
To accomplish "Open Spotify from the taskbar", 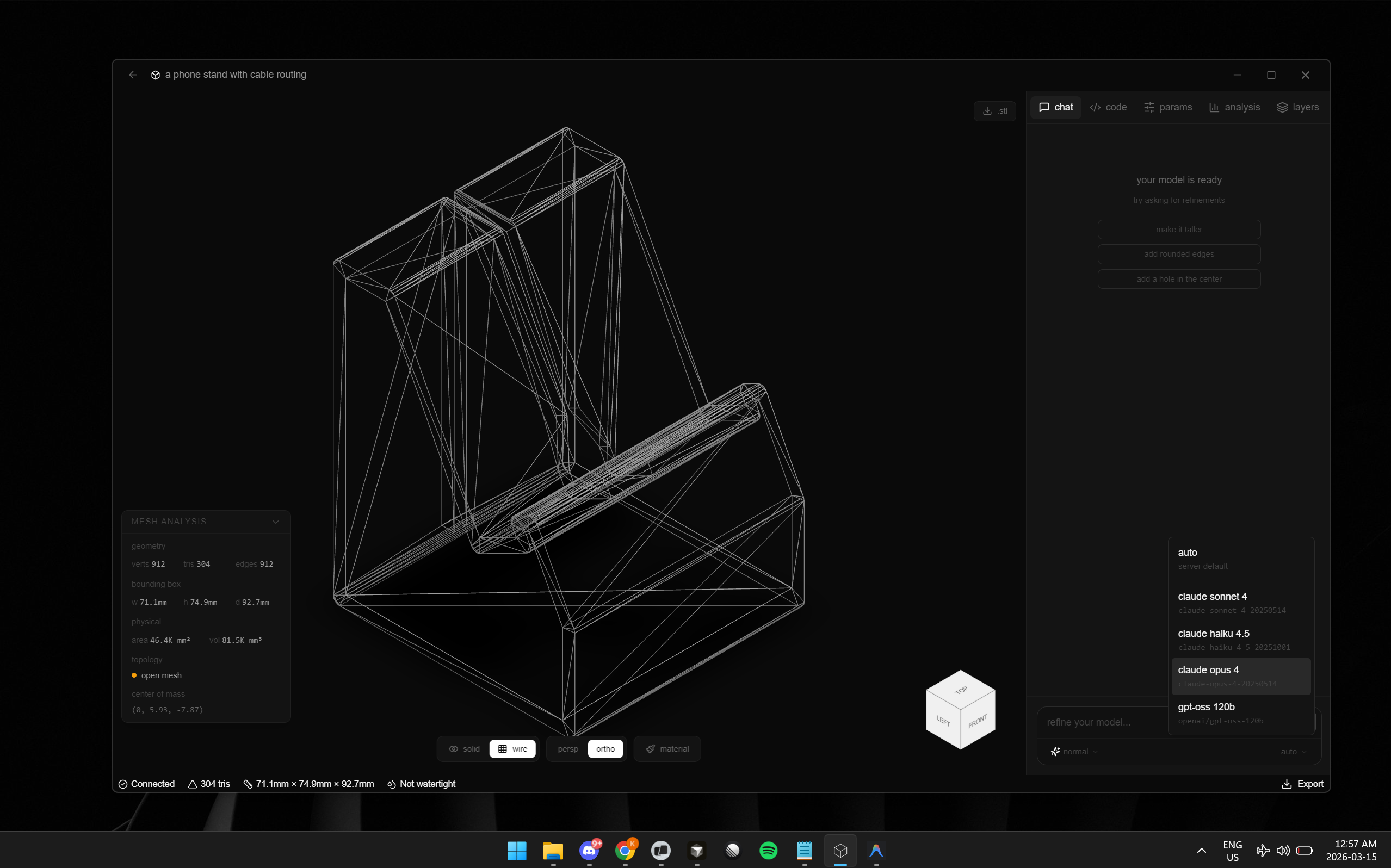I will [768, 850].
